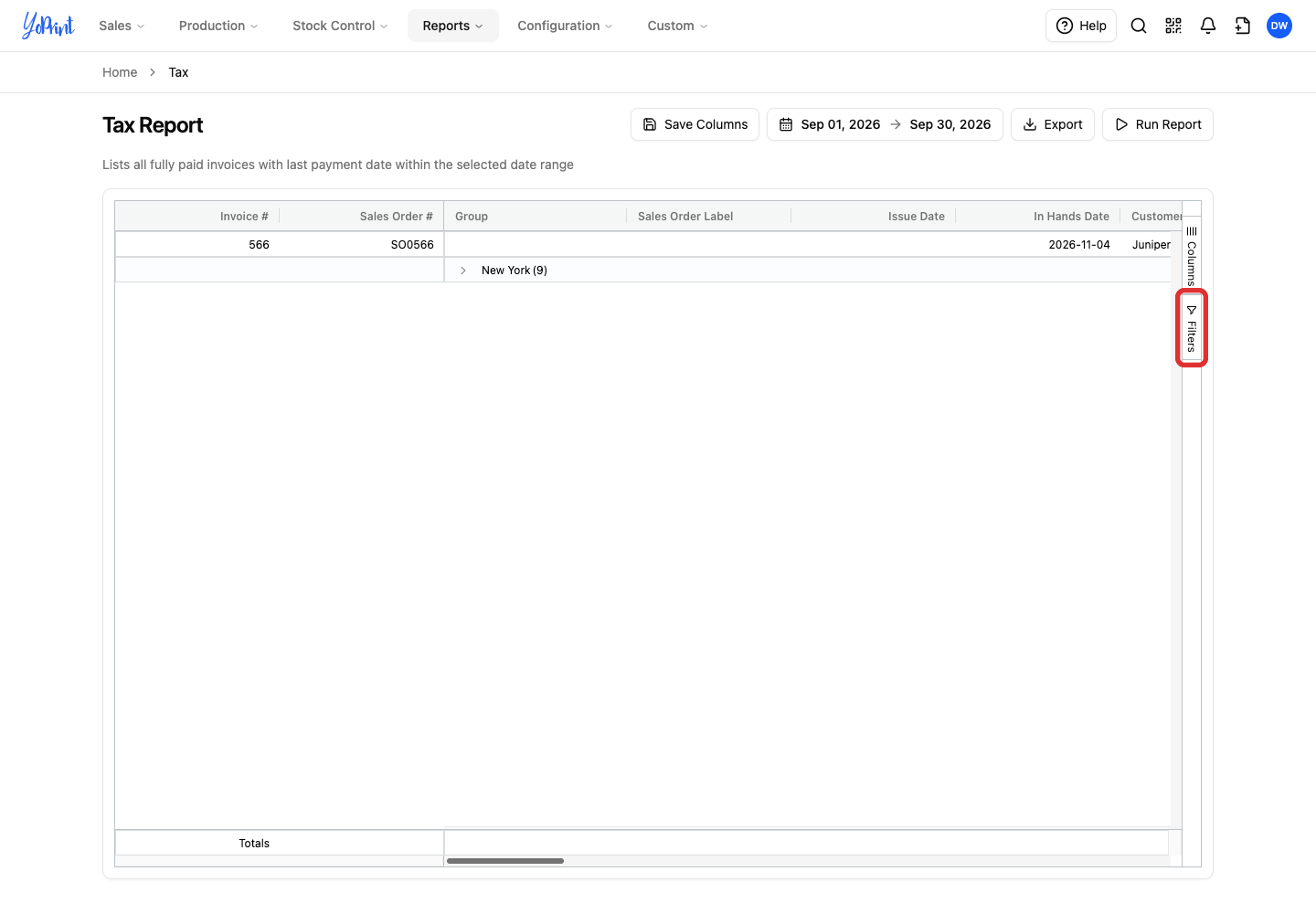Click Run Report
The width and height of the screenshot is (1316, 914).
[1158, 124]
